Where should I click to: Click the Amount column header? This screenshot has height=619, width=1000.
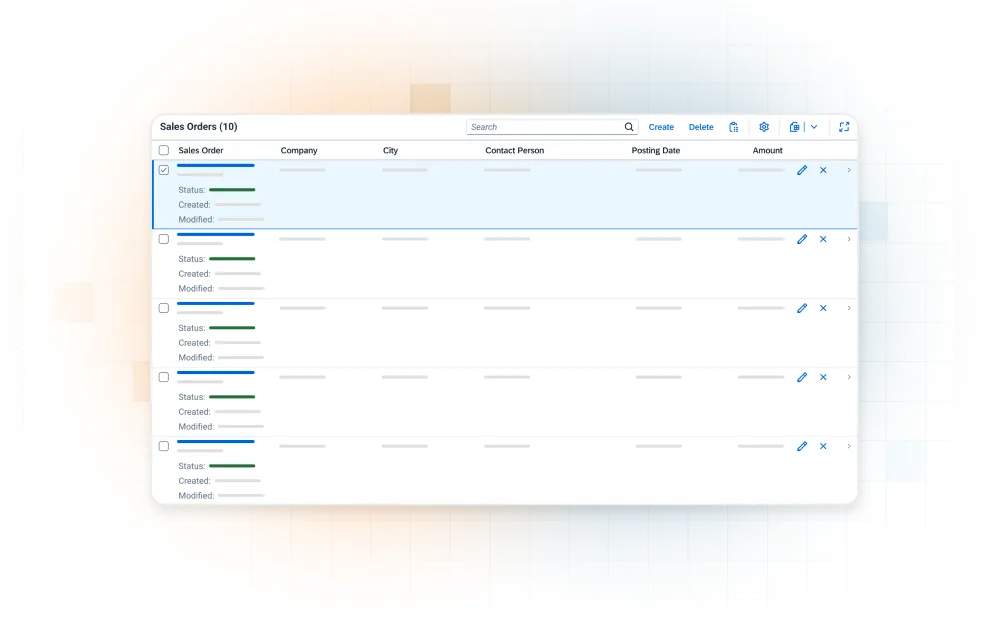click(767, 150)
